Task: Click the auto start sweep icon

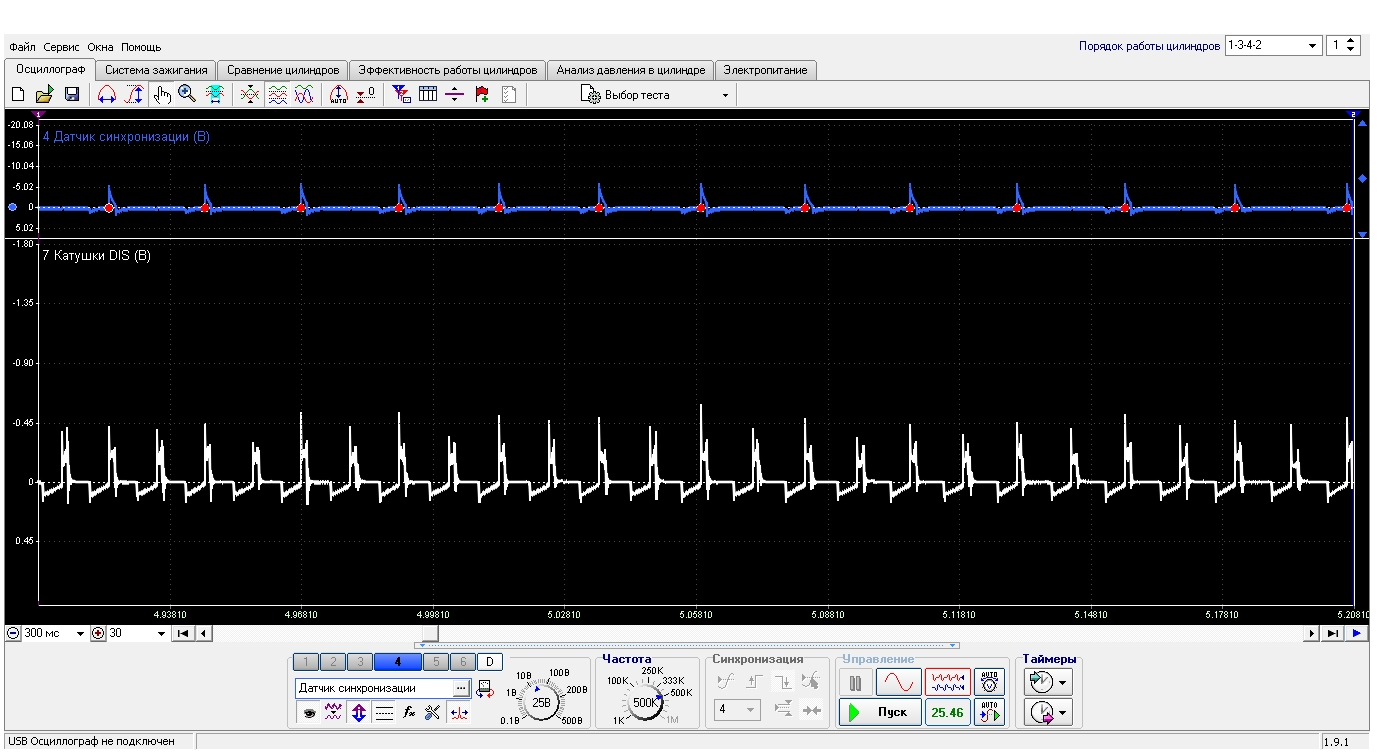Action: coord(989,713)
